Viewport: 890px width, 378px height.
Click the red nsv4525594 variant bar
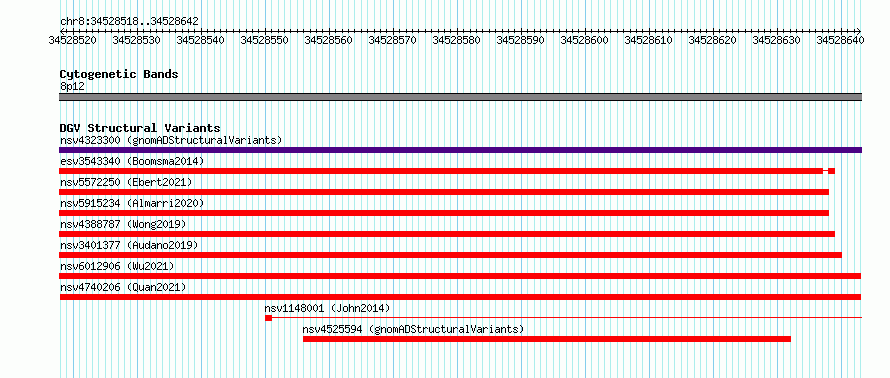[x=547, y=339]
